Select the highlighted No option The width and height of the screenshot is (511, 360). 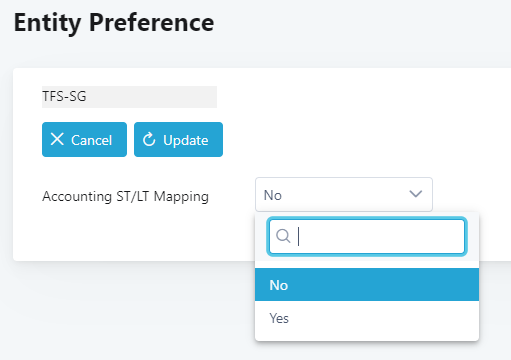pyautogui.click(x=367, y=285)
